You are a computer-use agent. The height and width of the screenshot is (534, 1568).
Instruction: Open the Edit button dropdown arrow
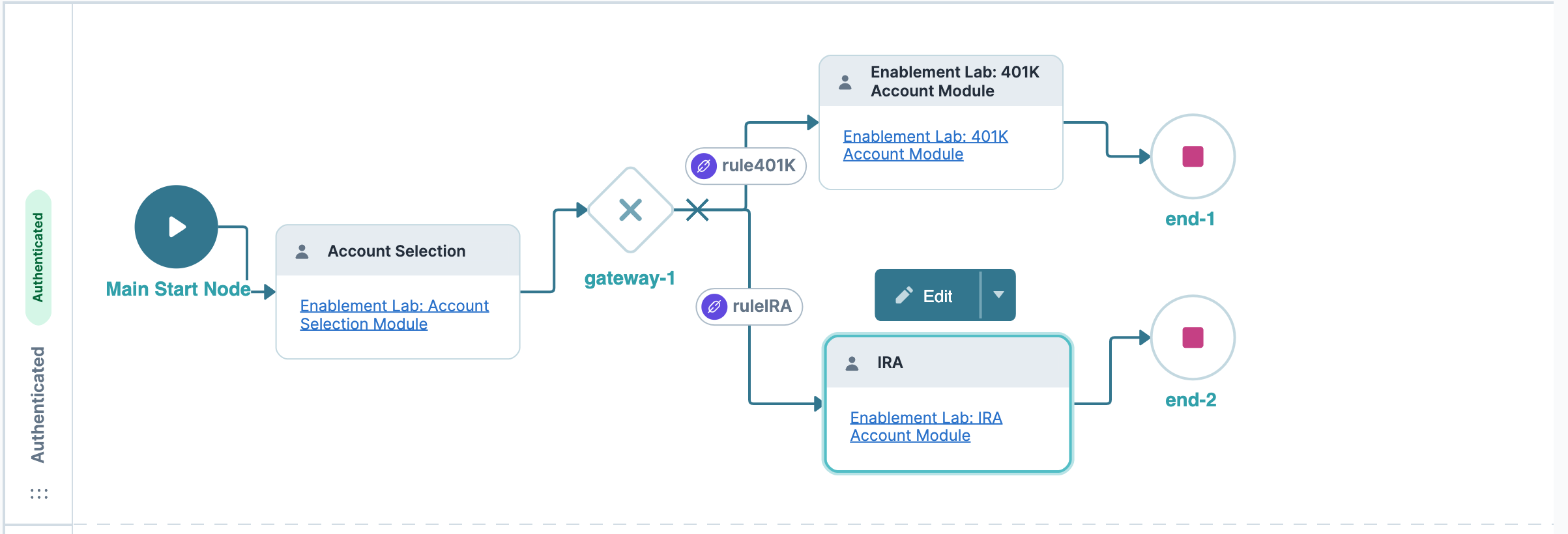(x=999, y=294)
